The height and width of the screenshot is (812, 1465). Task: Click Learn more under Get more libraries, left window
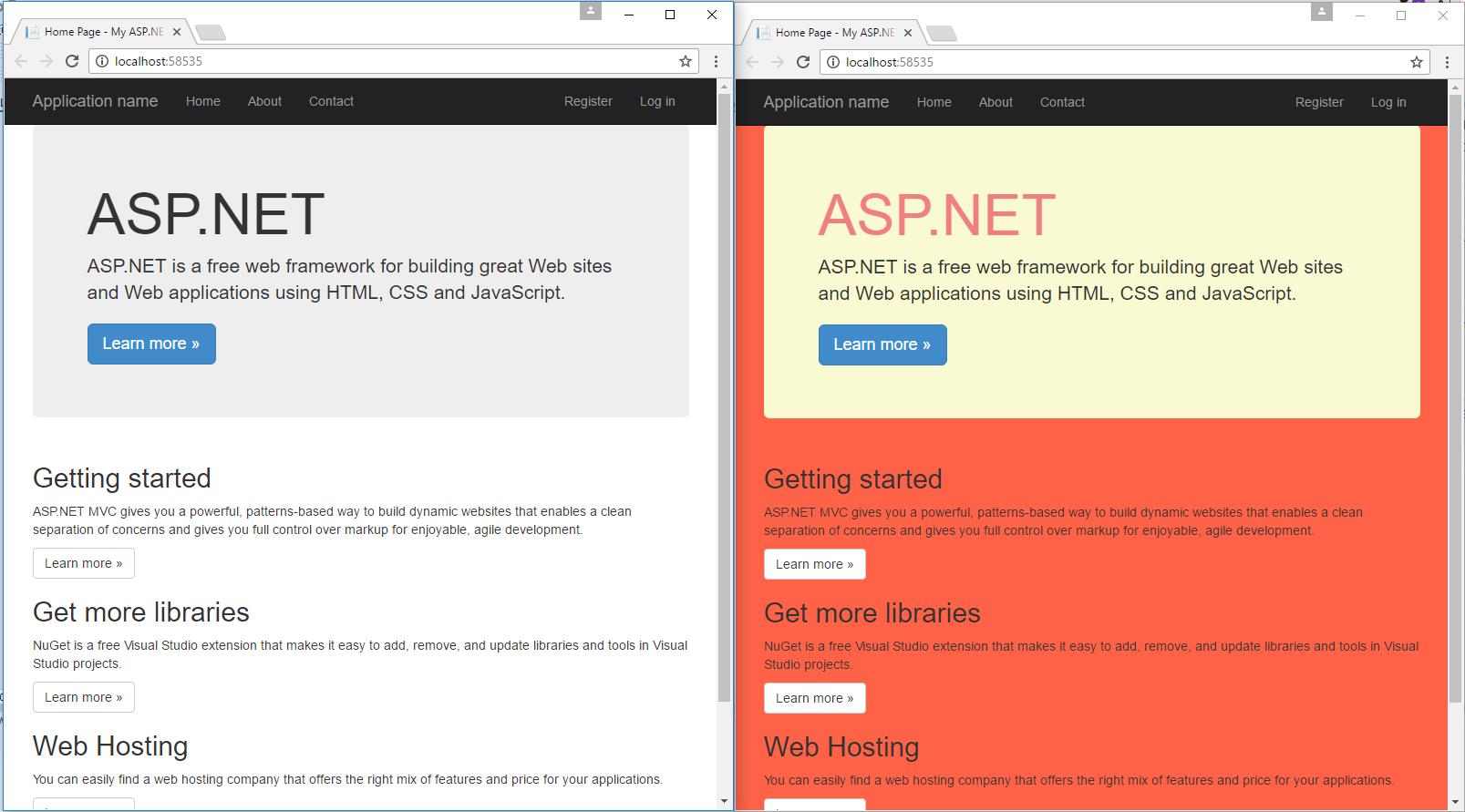click(84, 697)
